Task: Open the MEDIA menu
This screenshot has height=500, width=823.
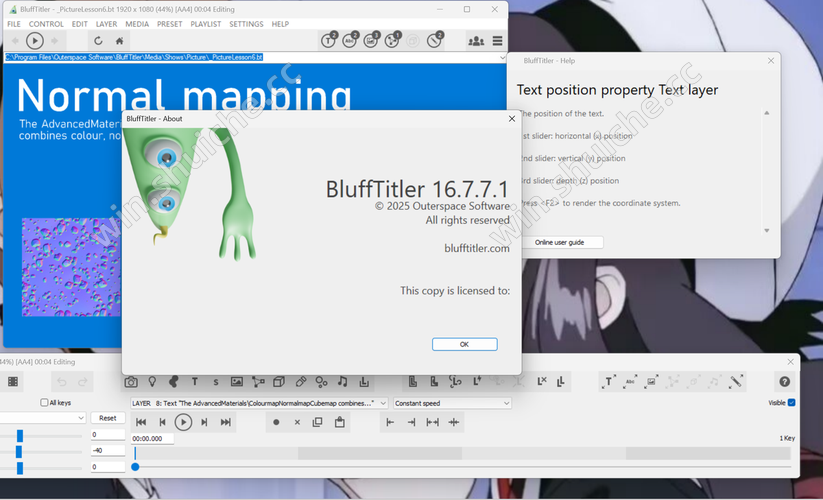Action: point(137,24)
